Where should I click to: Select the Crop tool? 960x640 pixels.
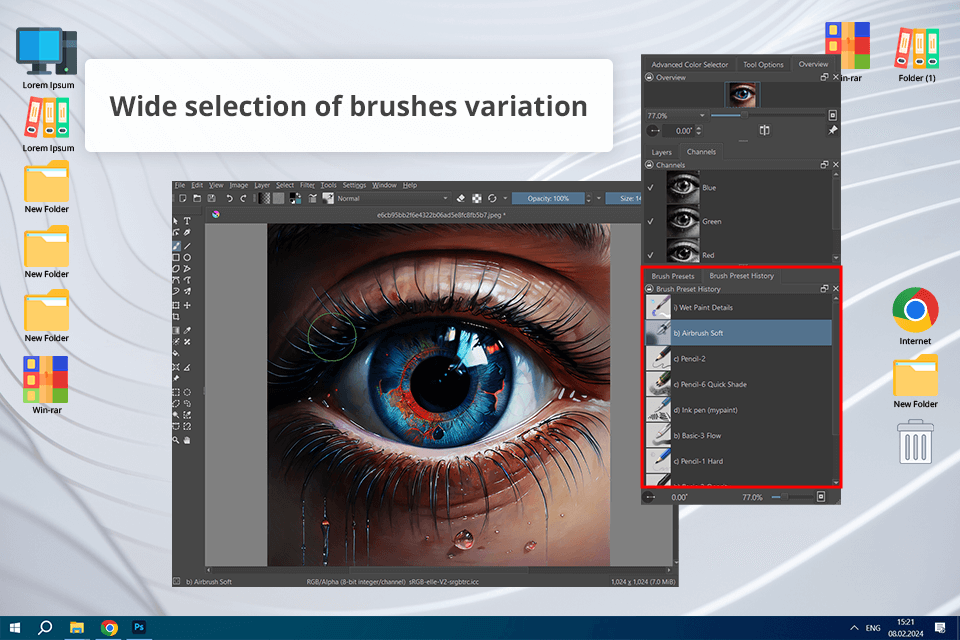tap(176, 317)
